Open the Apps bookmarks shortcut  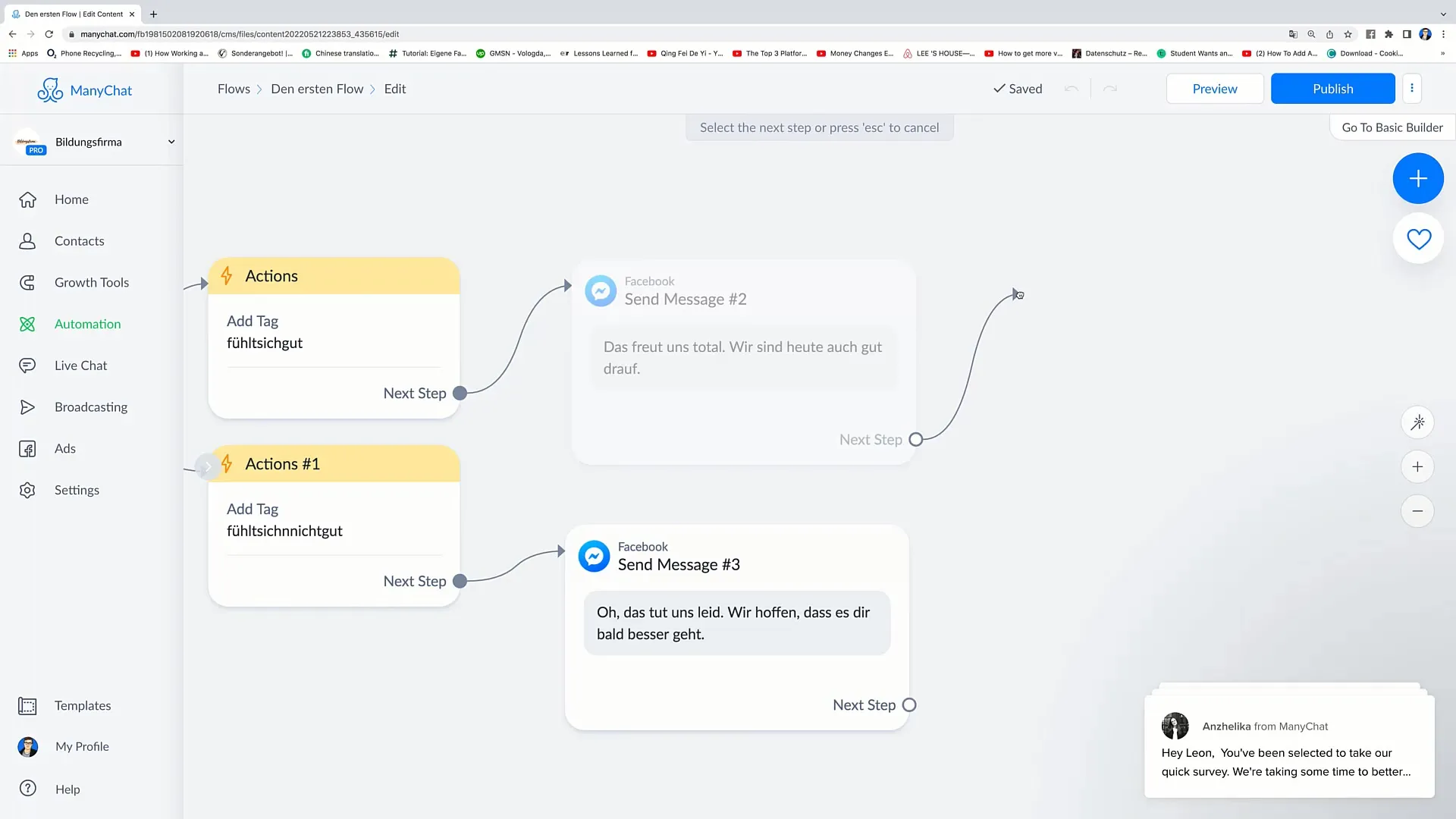tap(24, 53)
